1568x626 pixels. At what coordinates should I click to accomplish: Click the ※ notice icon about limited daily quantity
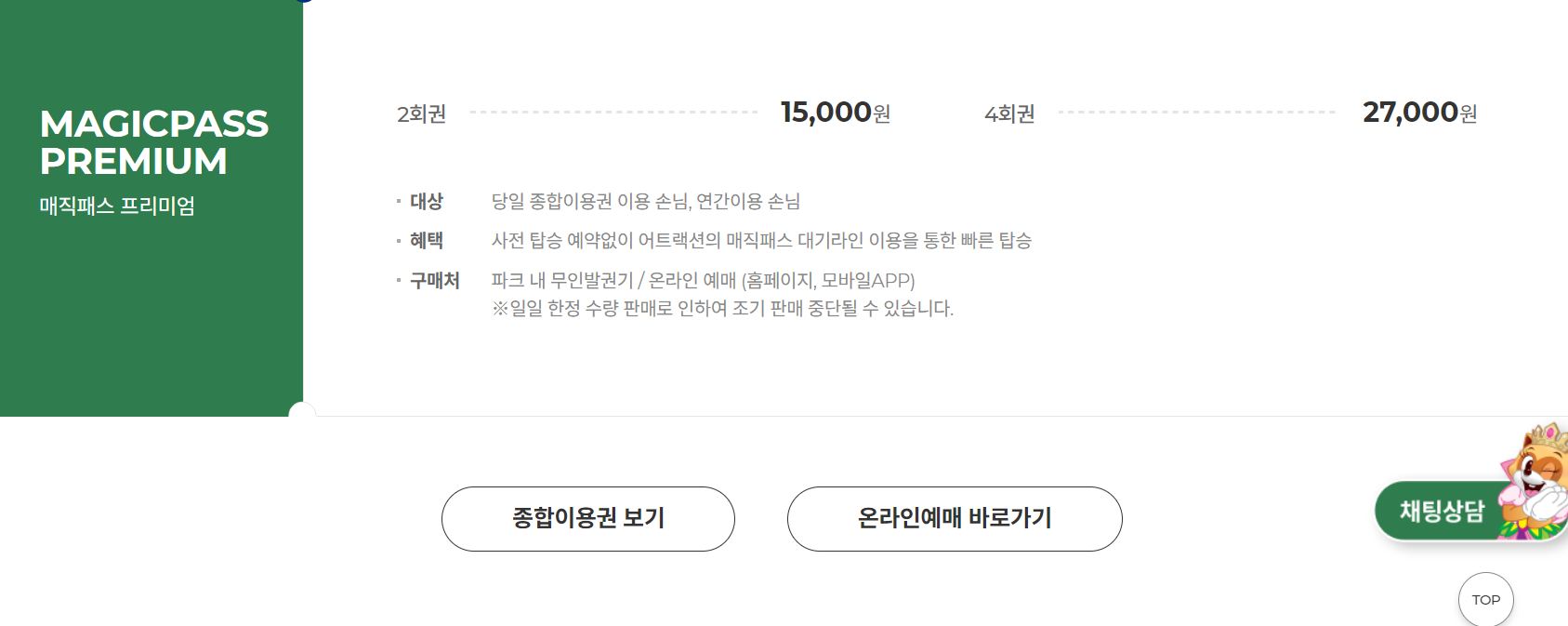(498, 310)
